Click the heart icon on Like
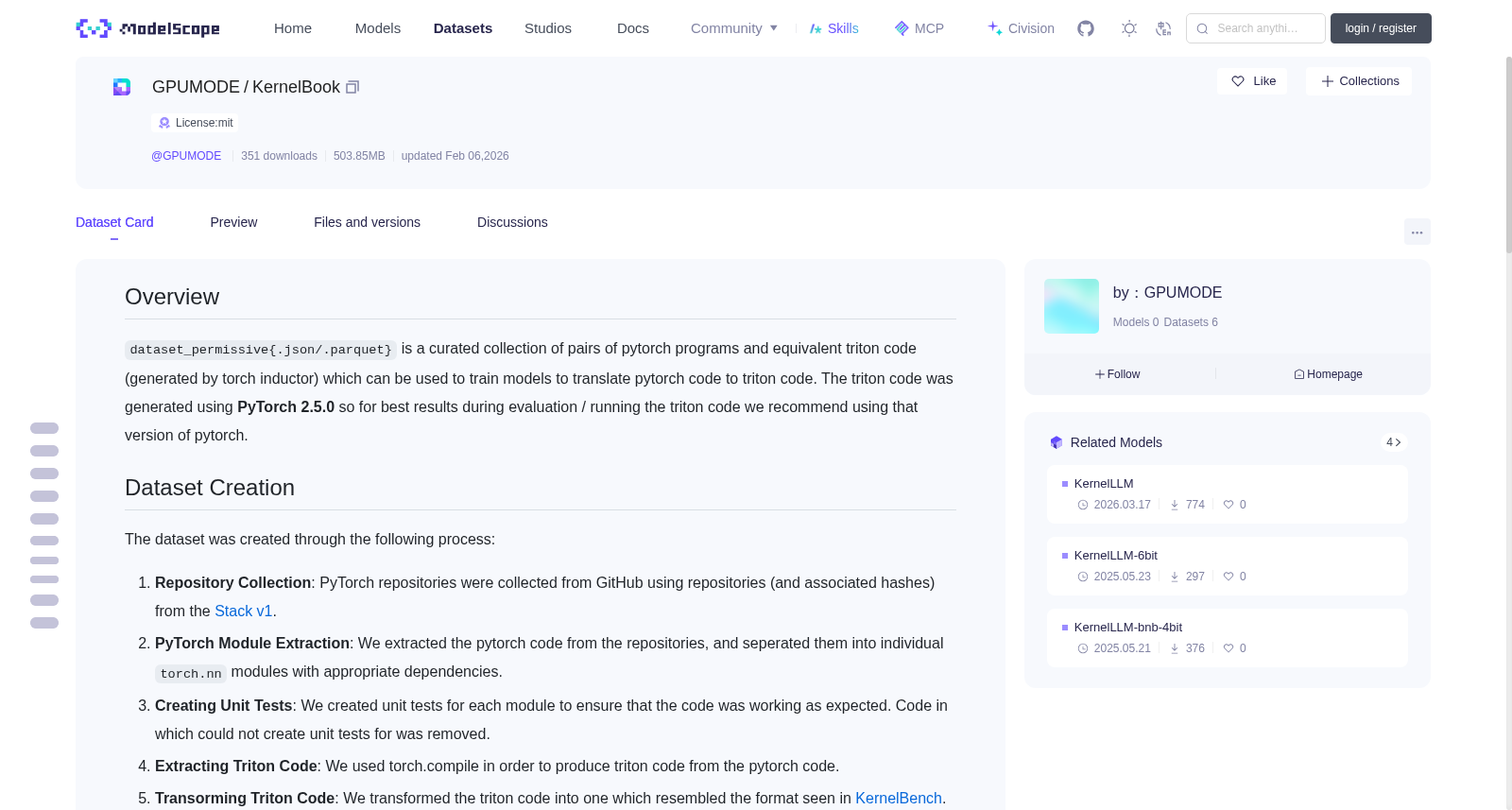The width and height of the screenshot is (1512, 810). pos(1238,81)
